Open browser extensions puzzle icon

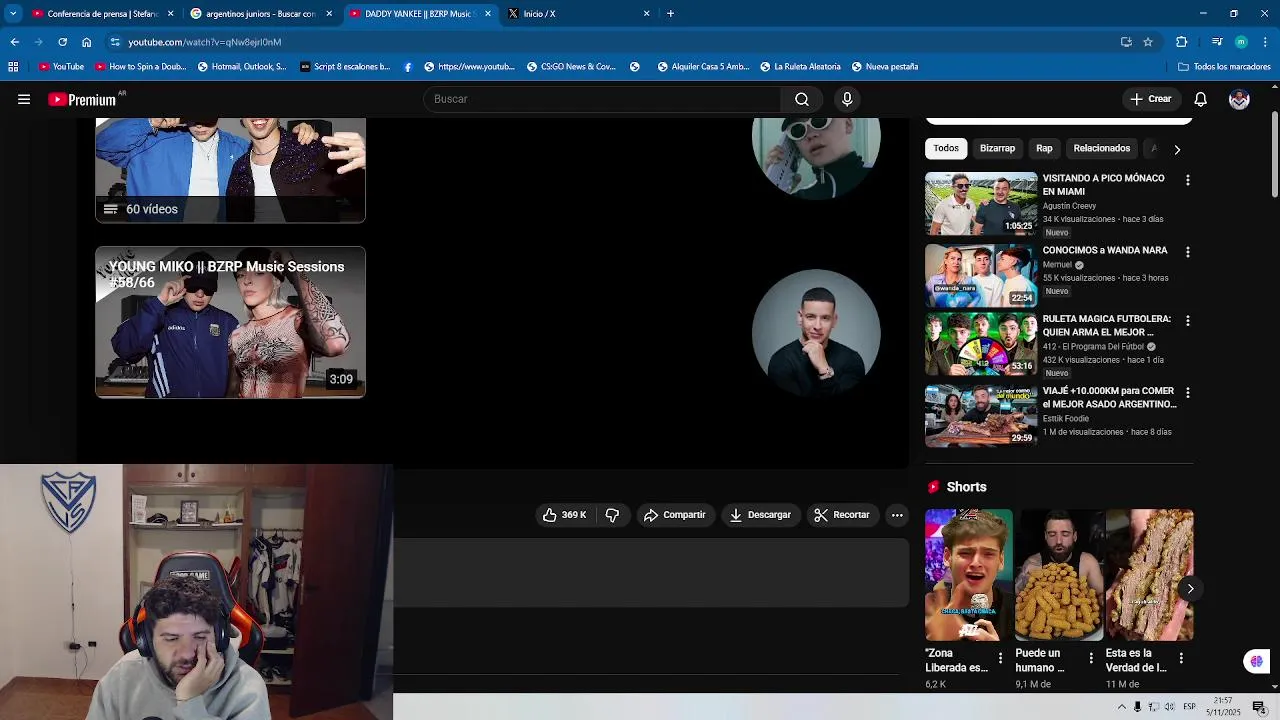1181,42
